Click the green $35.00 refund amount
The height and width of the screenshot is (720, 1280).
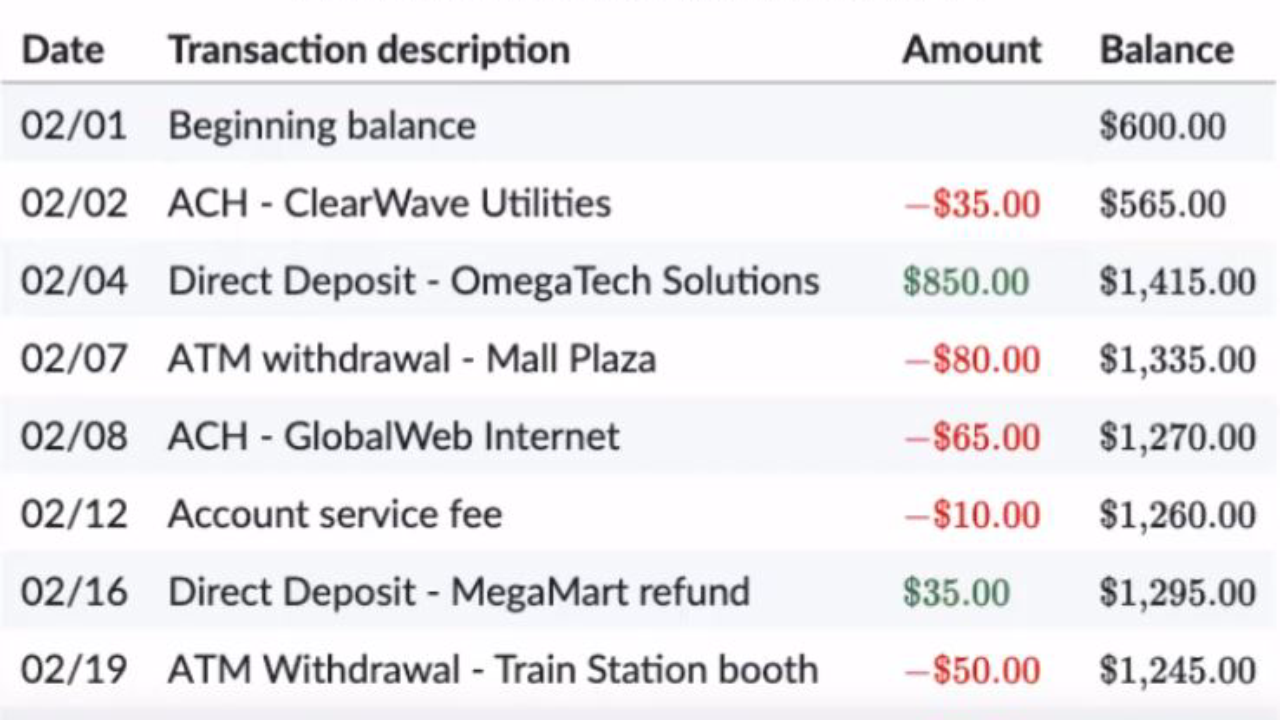point(955,593)
